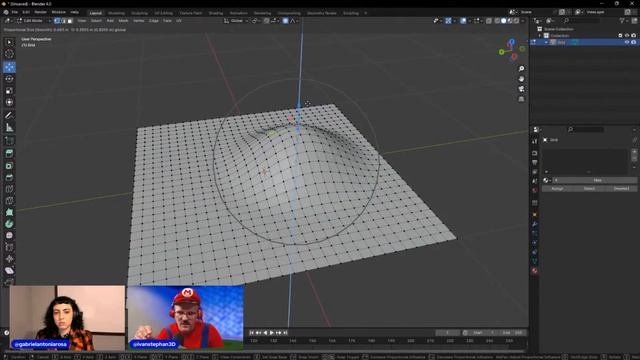The width and height of the screenshot is (640, 360).
Task: Enable edge select mode
Action: [64, 20]
